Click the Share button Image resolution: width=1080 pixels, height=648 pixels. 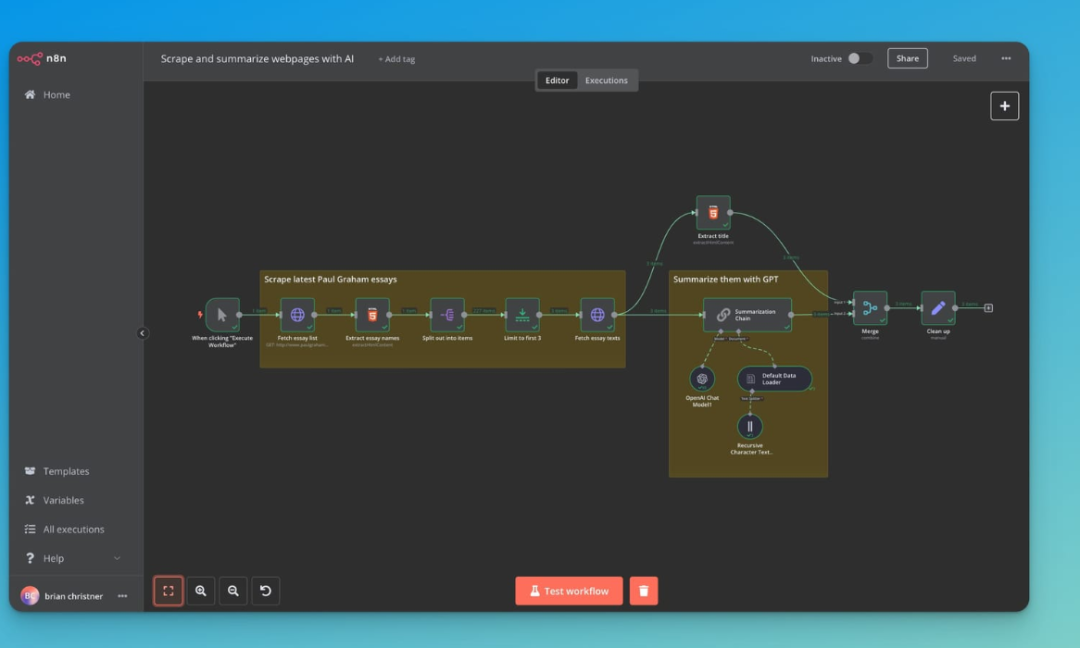907,59
